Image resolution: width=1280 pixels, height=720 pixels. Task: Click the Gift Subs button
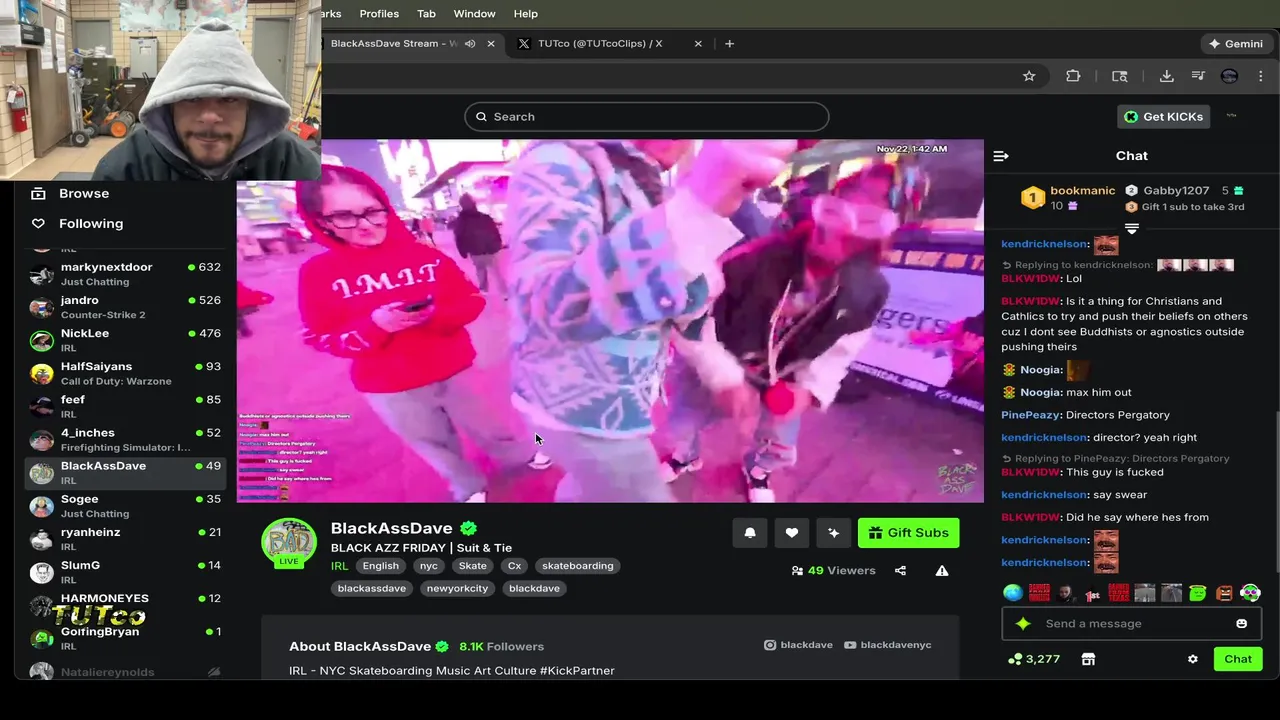(x=909, y=533)
